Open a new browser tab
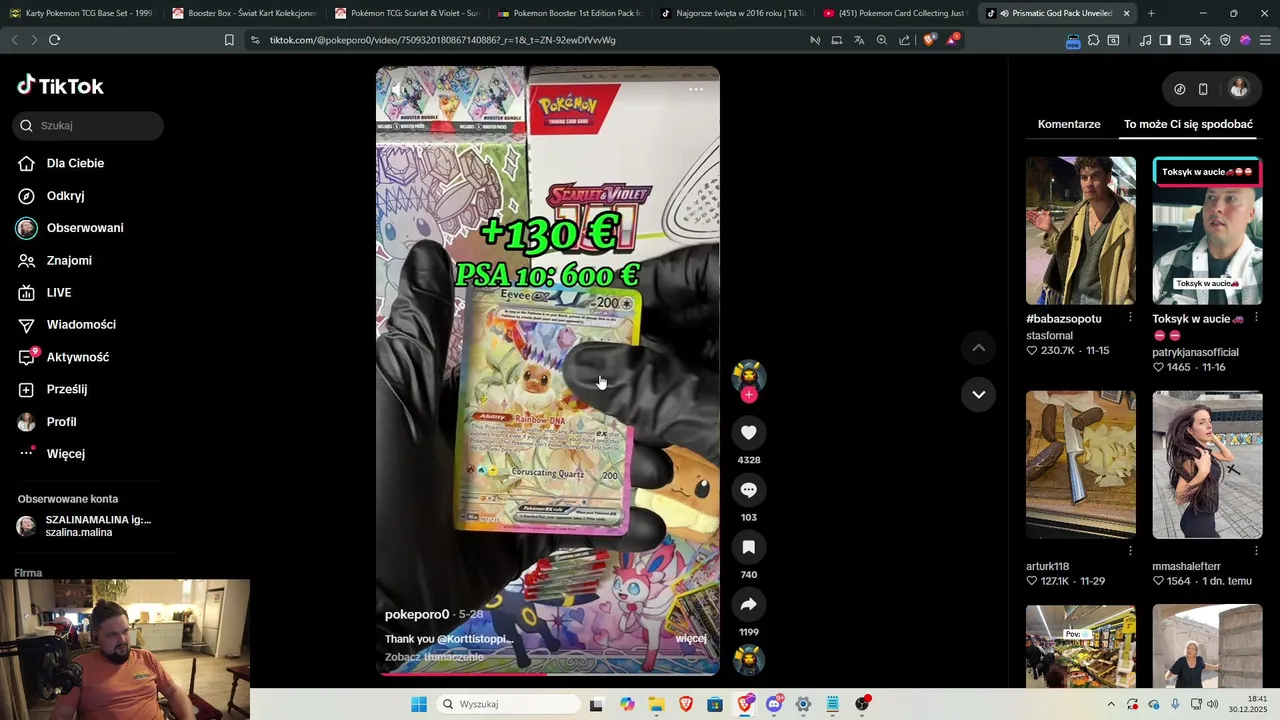Screen dimensions: 1280x720 tap(1151, 13)
